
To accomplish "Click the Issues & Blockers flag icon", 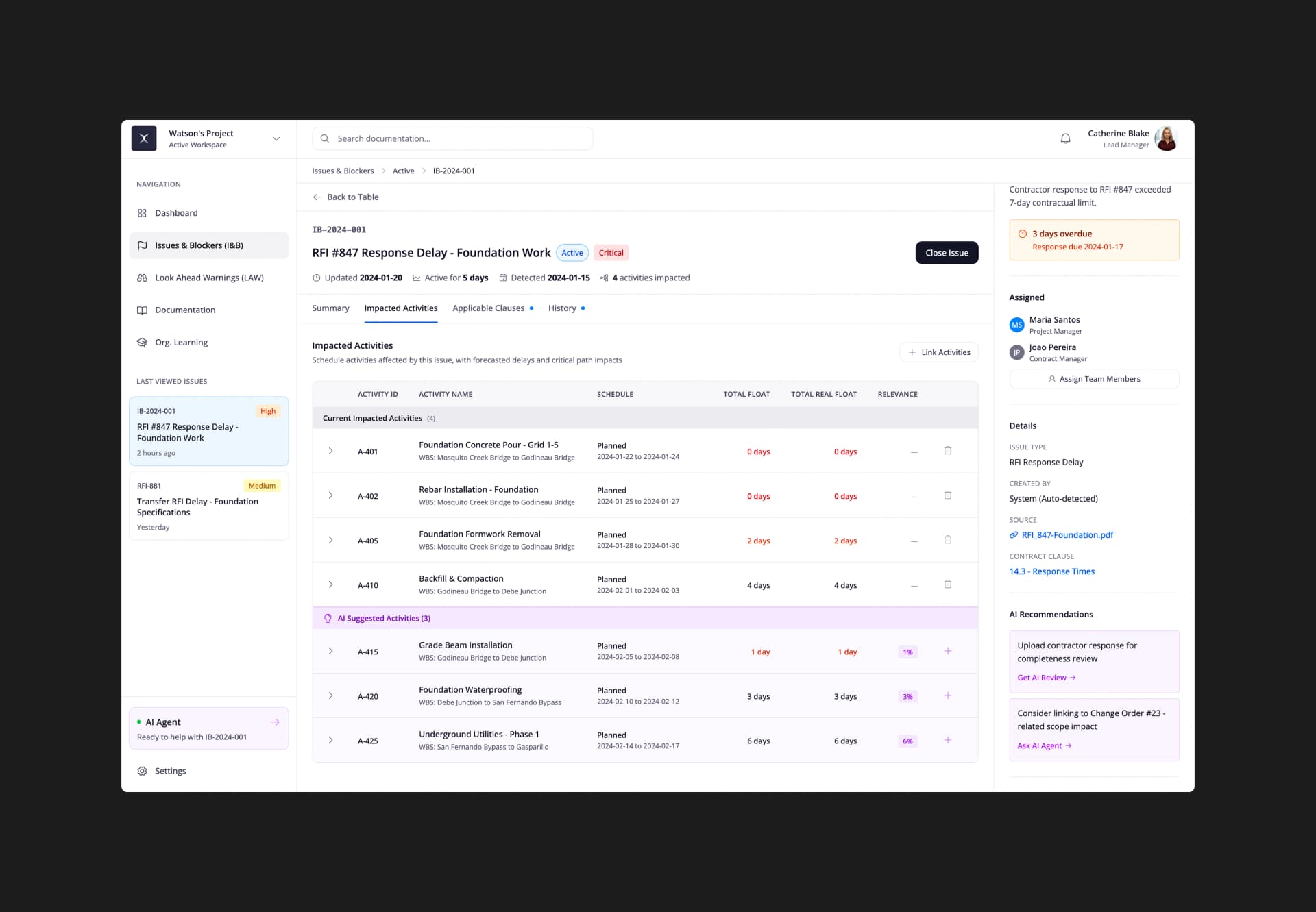I will click(142, 245).
